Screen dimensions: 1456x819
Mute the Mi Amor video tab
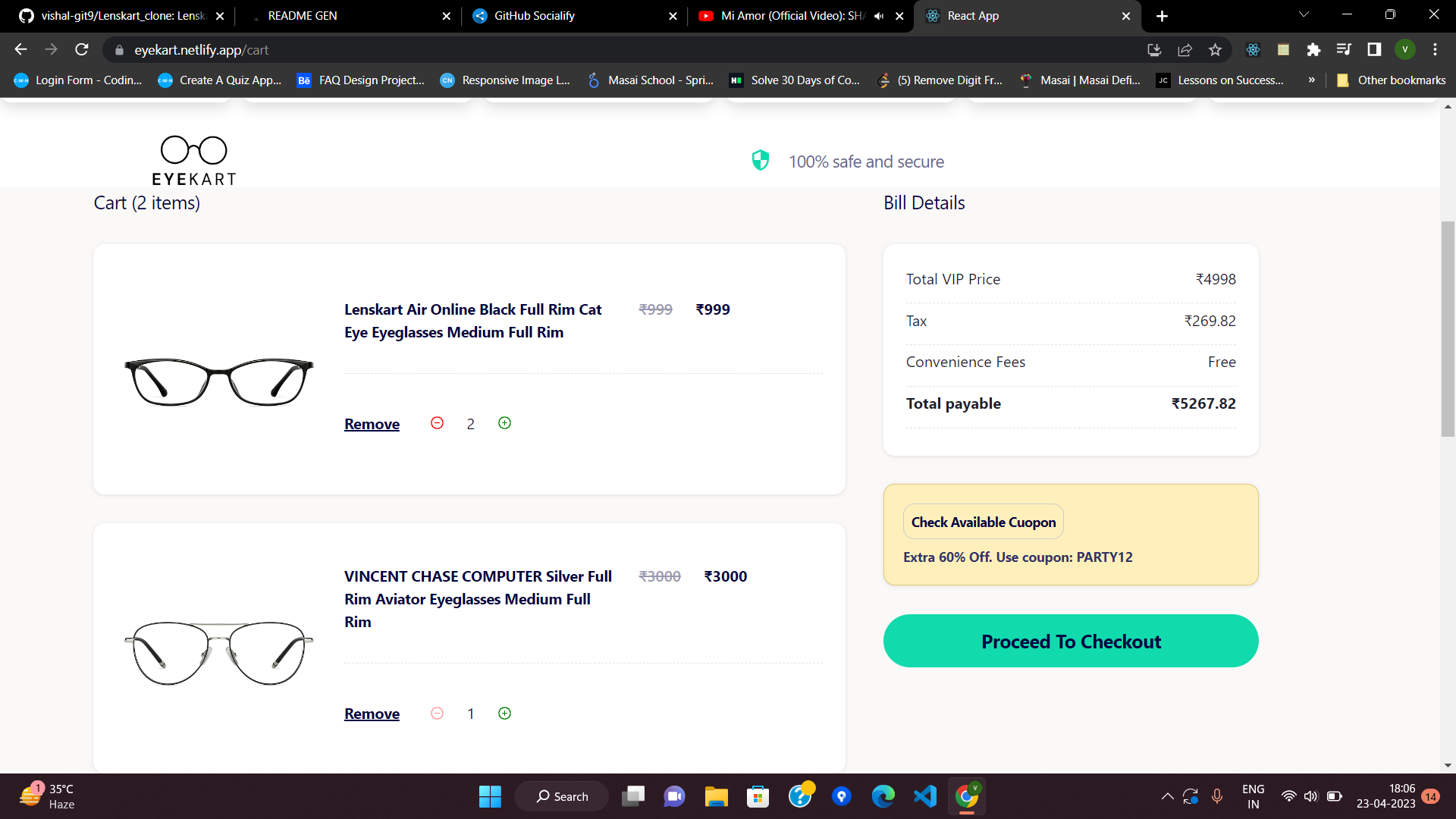point(879,16)
